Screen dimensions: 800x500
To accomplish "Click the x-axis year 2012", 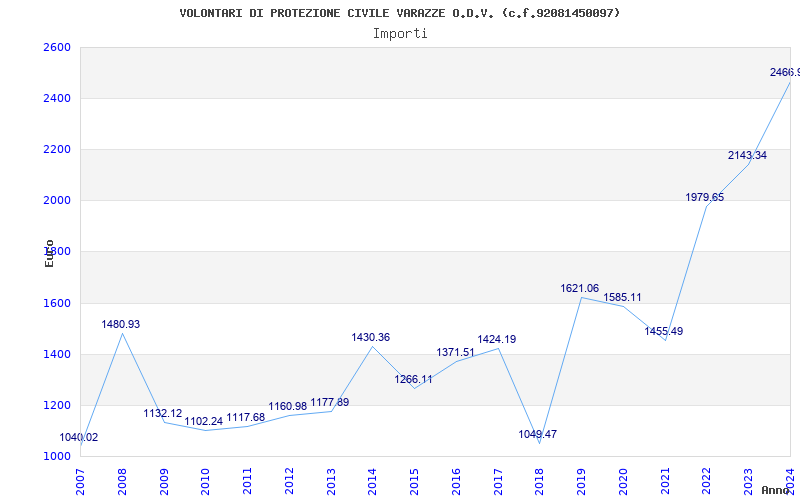I will (289, 482).
